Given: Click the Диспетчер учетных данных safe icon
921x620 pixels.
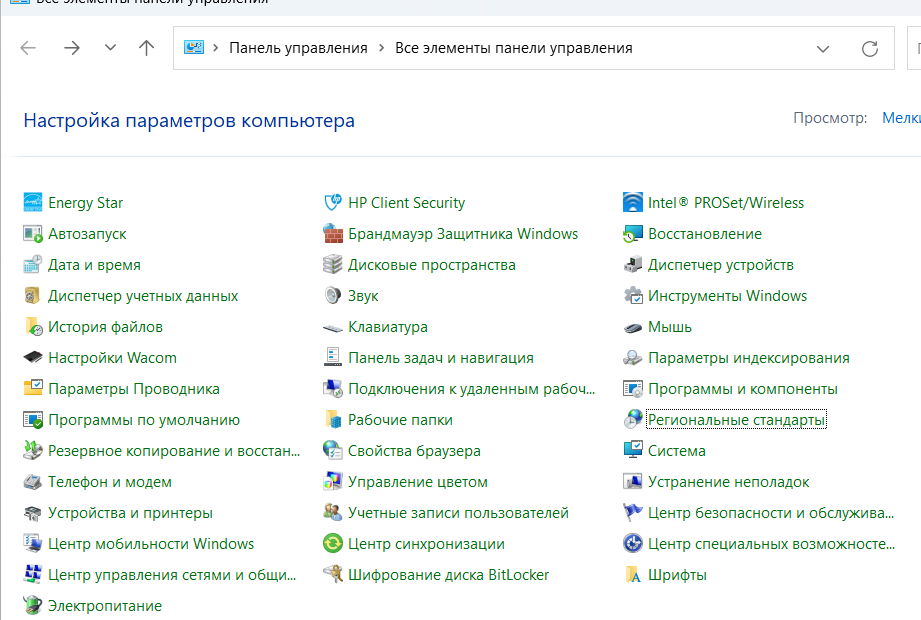Looking at the screenshot, I should (33, 296).
